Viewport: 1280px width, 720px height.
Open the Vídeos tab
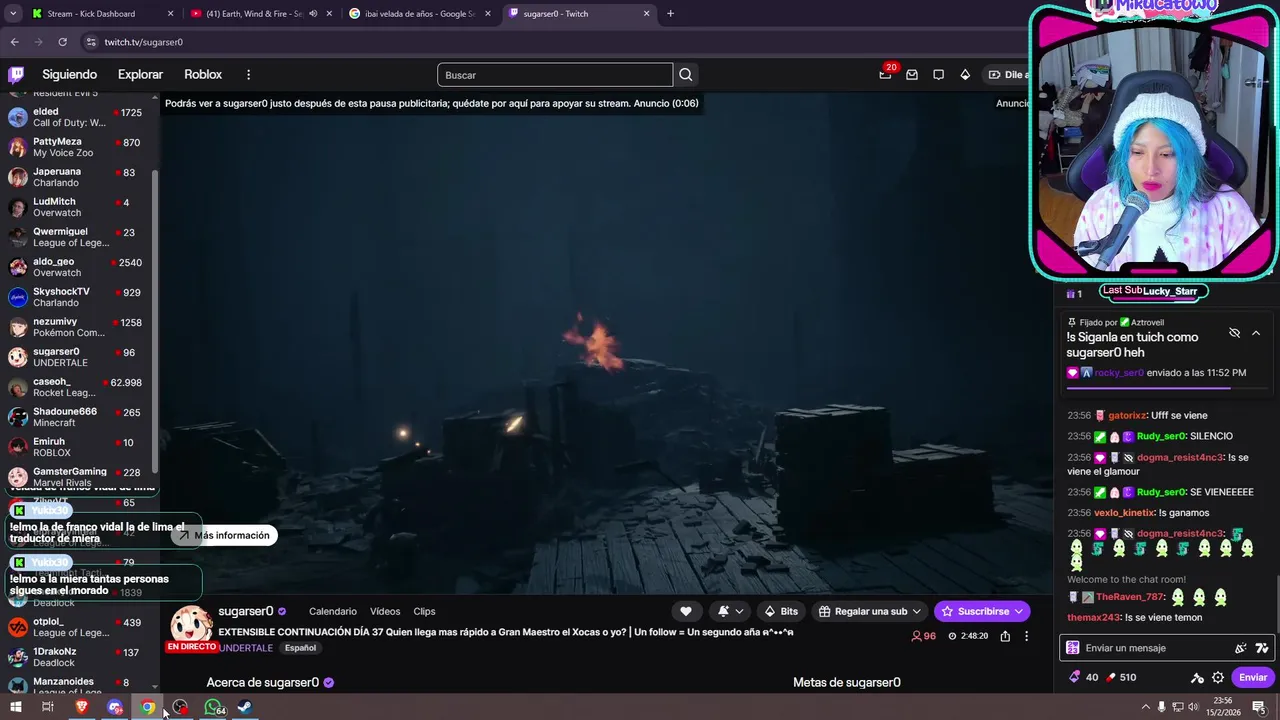tap(385, 611)
